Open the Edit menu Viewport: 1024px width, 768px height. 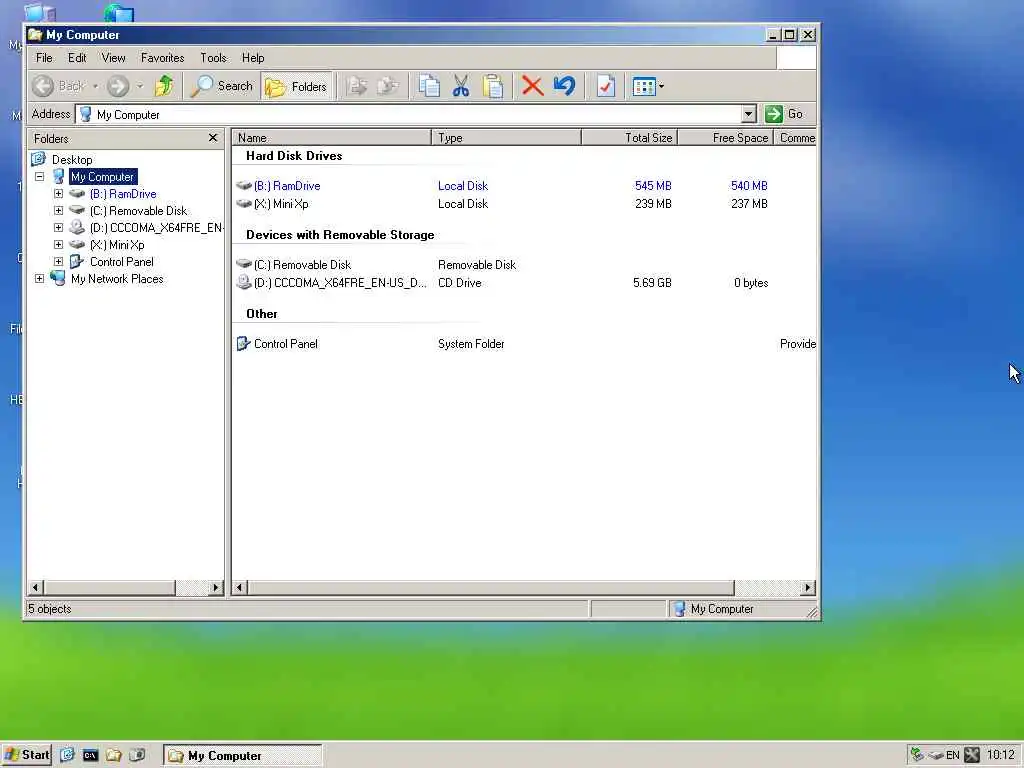[77, 58]
